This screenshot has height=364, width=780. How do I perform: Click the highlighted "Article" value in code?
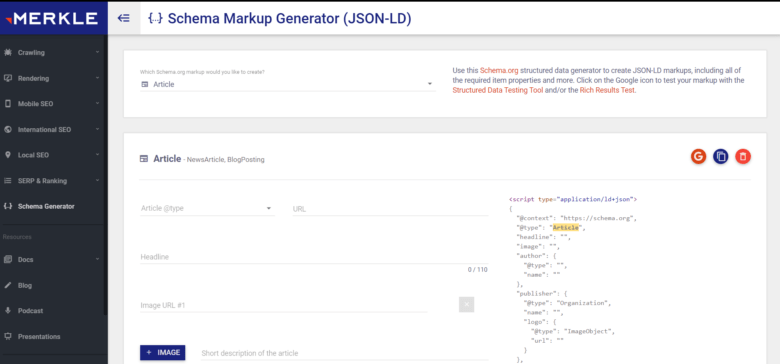point(566,227)
